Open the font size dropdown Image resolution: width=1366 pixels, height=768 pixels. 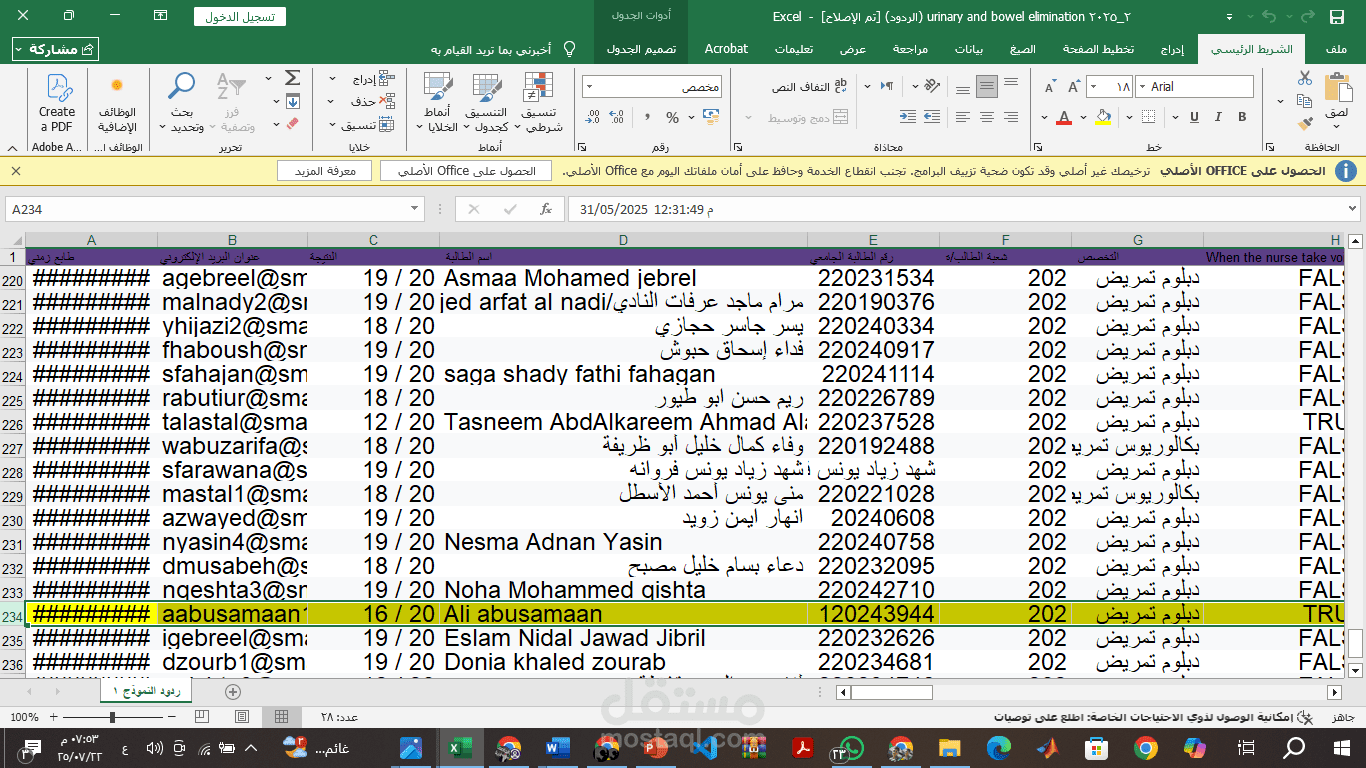[1093, 87]
